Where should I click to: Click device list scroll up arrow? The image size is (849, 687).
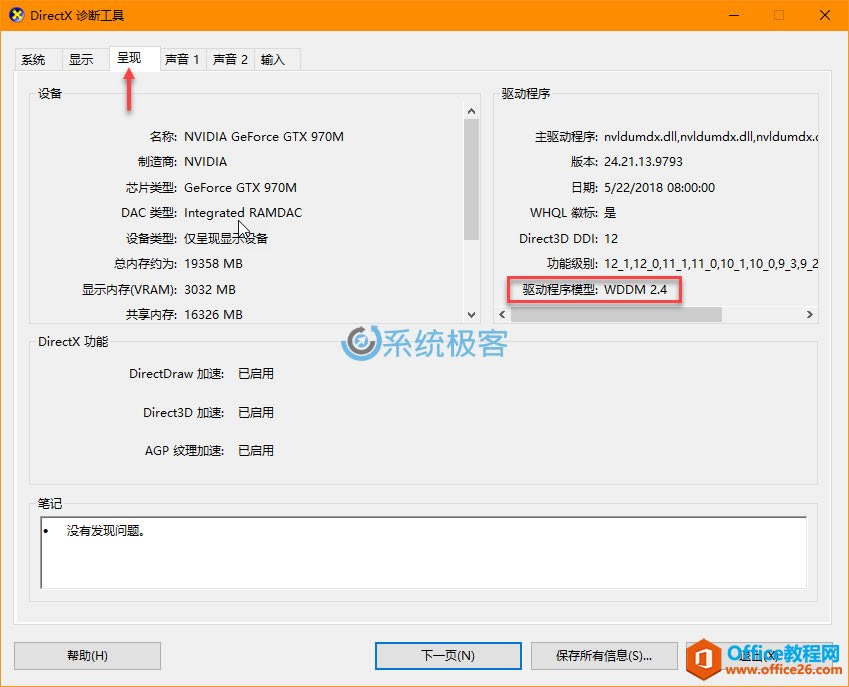[x=471, y=111]
